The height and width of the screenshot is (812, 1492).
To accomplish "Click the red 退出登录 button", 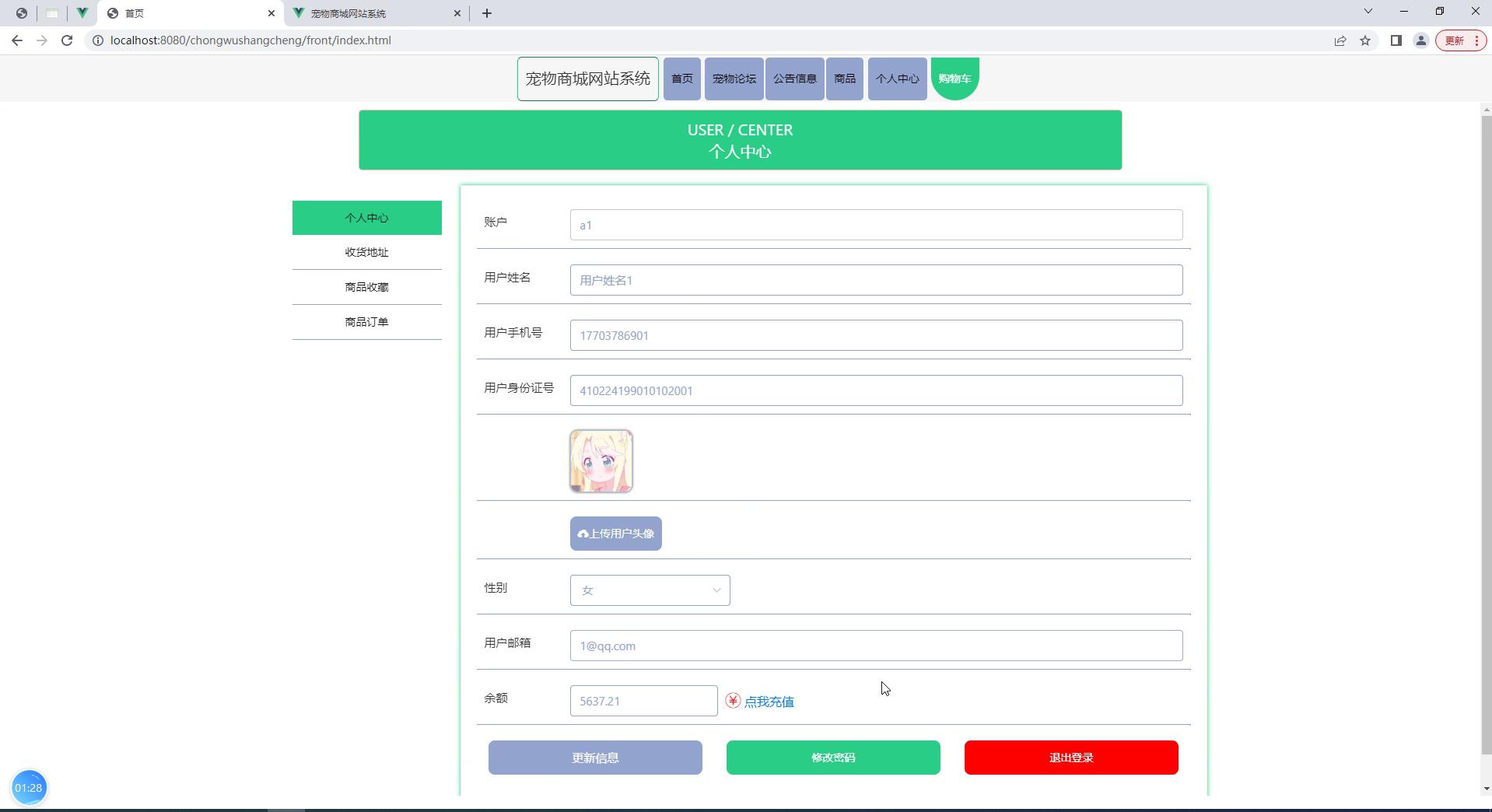I will click(x=1071, y=758).
